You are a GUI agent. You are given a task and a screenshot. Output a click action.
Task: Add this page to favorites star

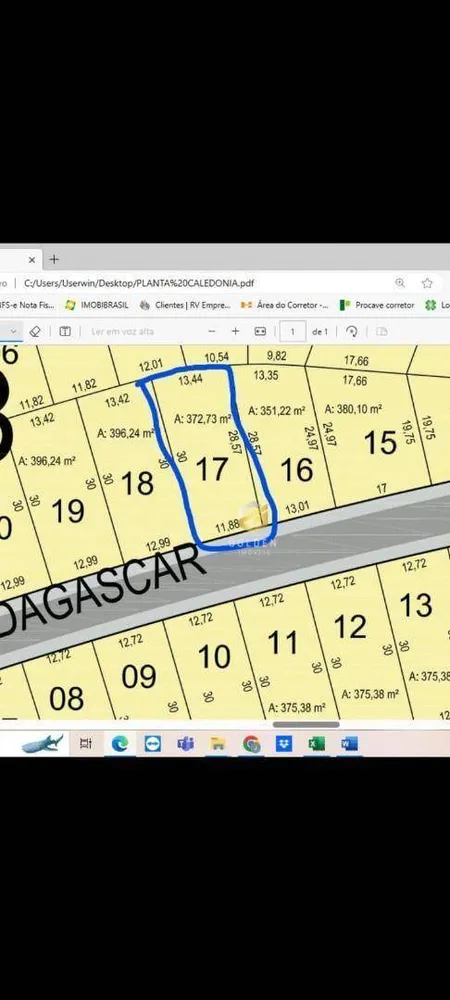pyautogui.click(x=426, y=283)
